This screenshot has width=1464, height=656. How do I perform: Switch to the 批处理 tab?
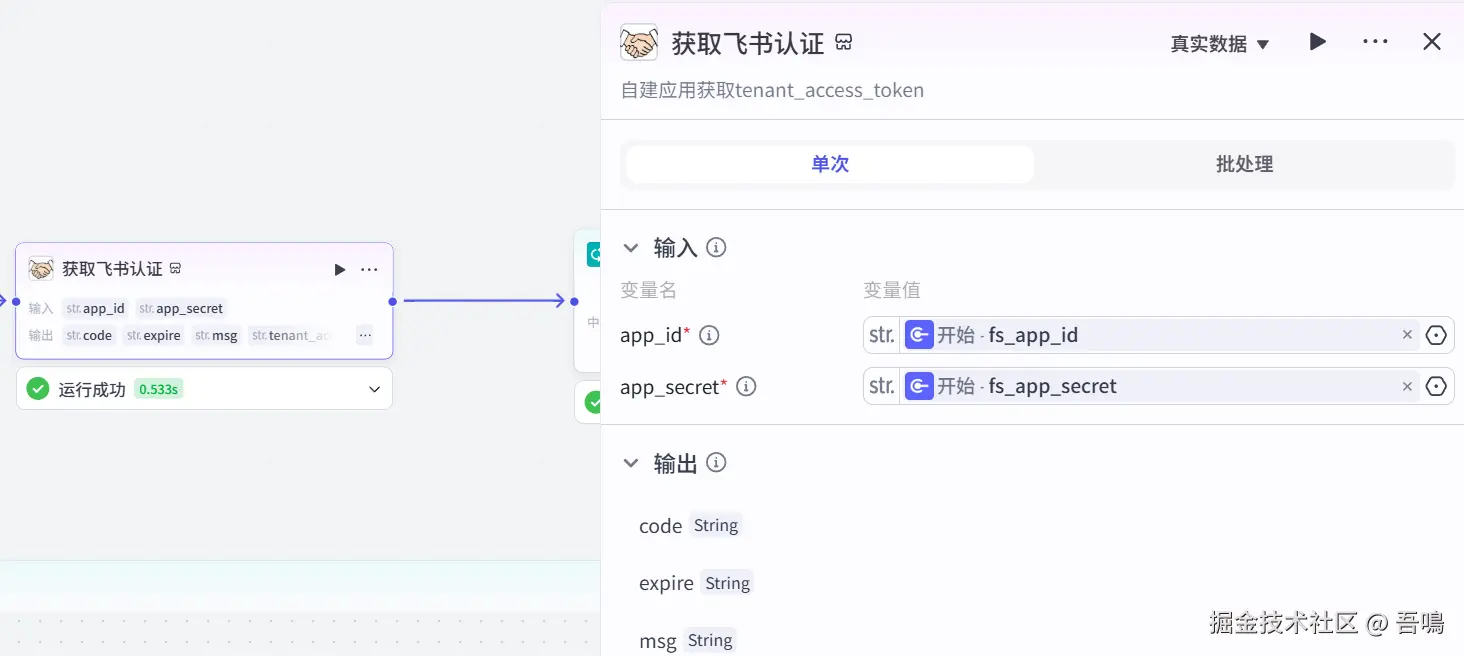pyautogui.click(x=1244, y=164)
